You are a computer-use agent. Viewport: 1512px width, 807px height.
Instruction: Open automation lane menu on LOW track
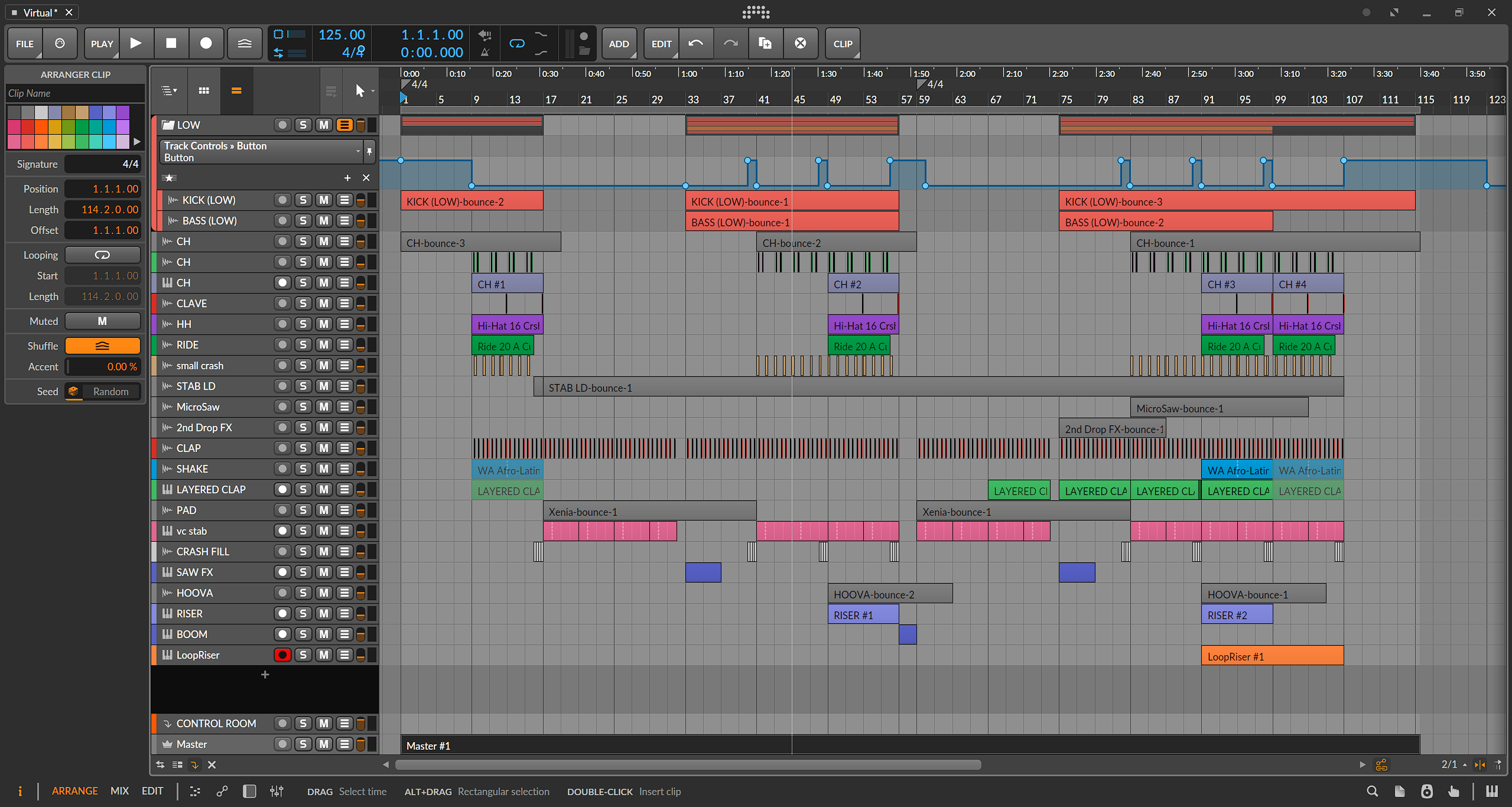click(x=344, y=125)
